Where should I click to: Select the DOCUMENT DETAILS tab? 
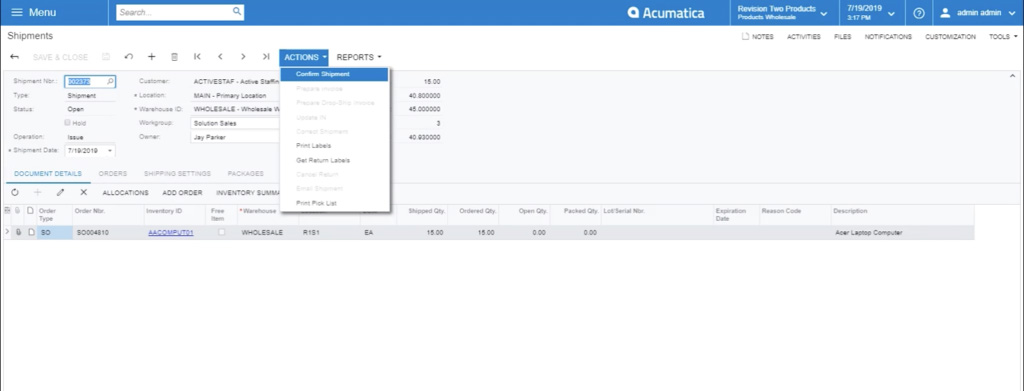(x=48, y=174)
